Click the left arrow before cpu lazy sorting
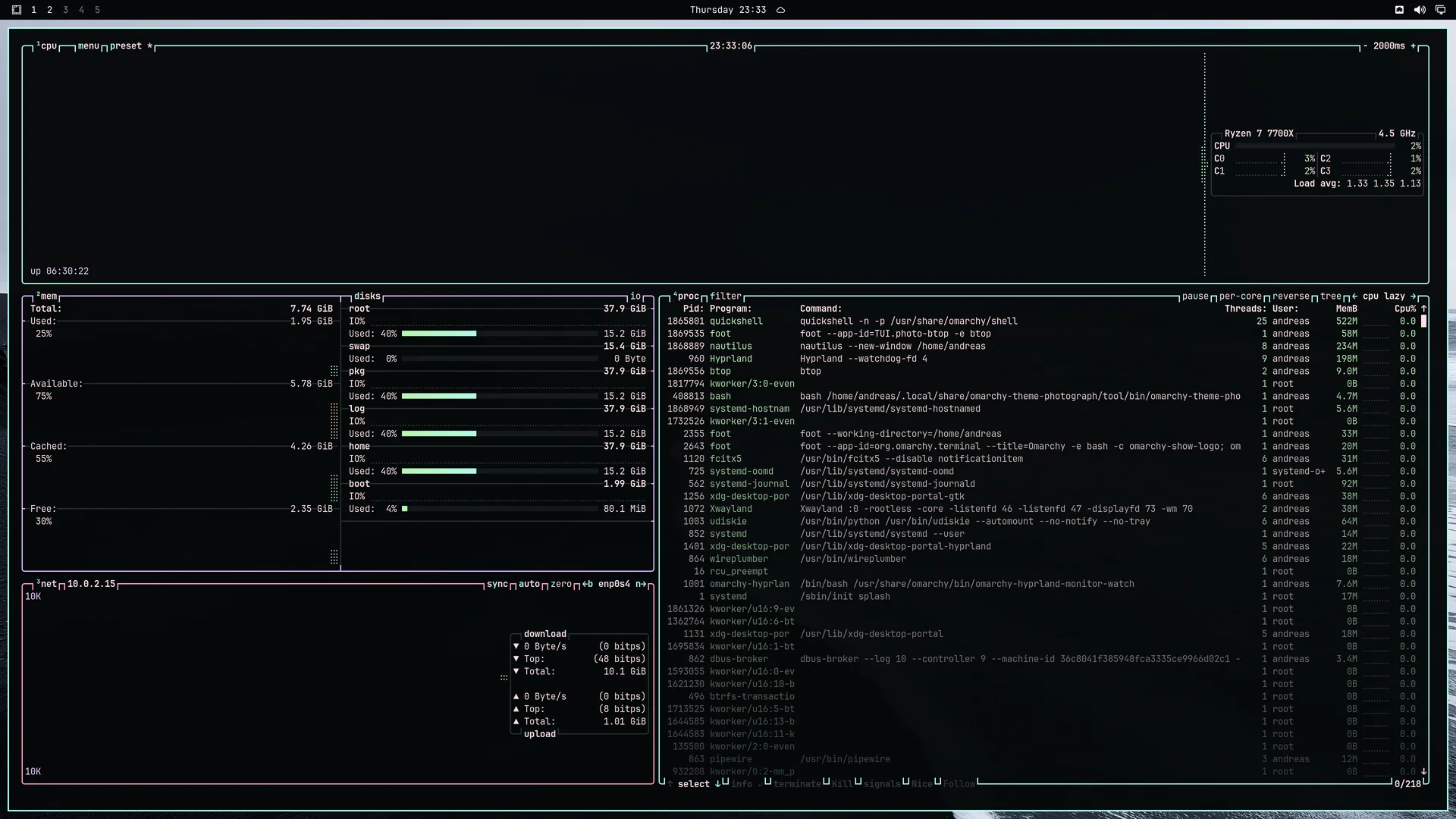 [1354, 297]
